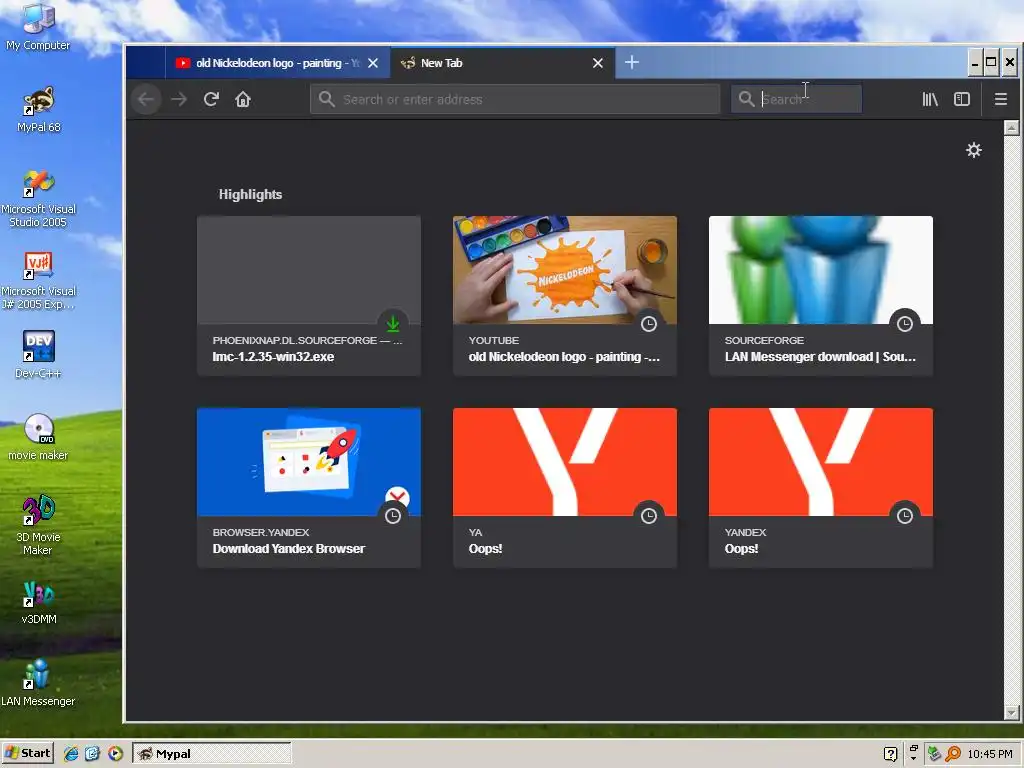Open Download Yandex Browser highlight
1024x768 pixels.
[x=309, y=488]
